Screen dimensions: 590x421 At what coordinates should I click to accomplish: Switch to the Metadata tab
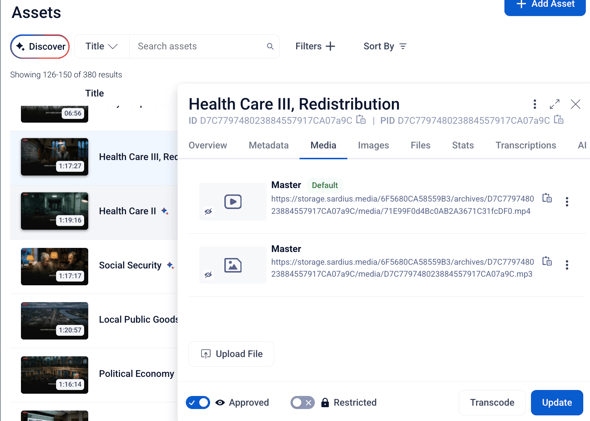pyautogui.click(x=269, y=145)
